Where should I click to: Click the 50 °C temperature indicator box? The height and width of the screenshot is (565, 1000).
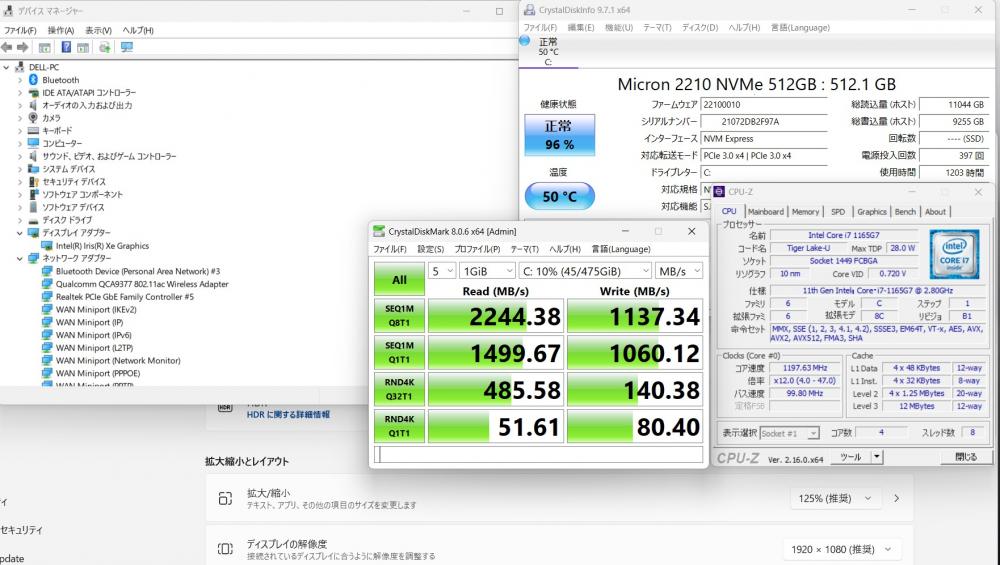[559, 196]
